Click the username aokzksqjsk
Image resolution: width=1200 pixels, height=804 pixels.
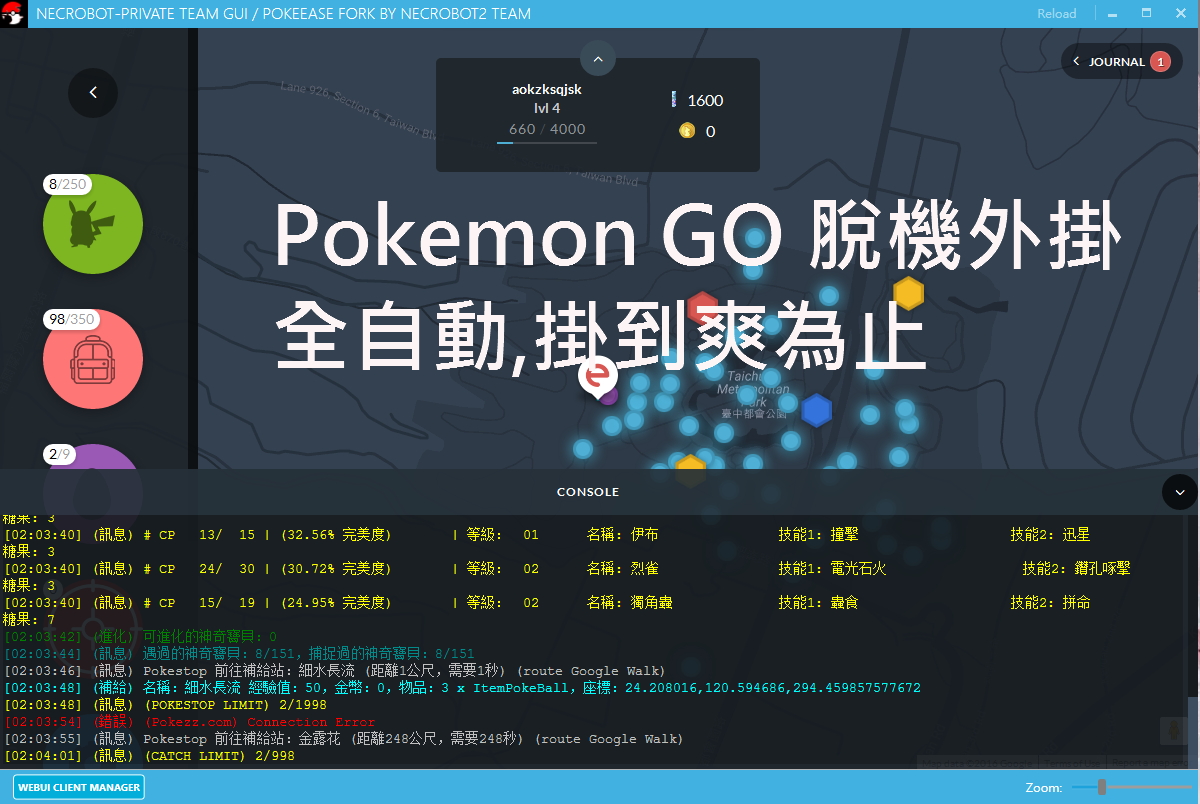(547, 89)
